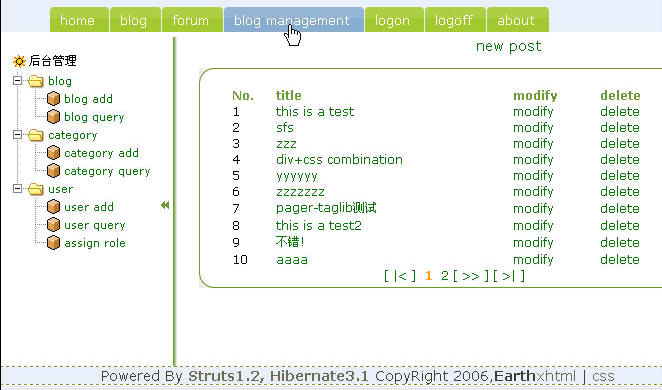662x390 pixels.
Task: Click the box icon next to category add
Action: [x=53, y=153]
